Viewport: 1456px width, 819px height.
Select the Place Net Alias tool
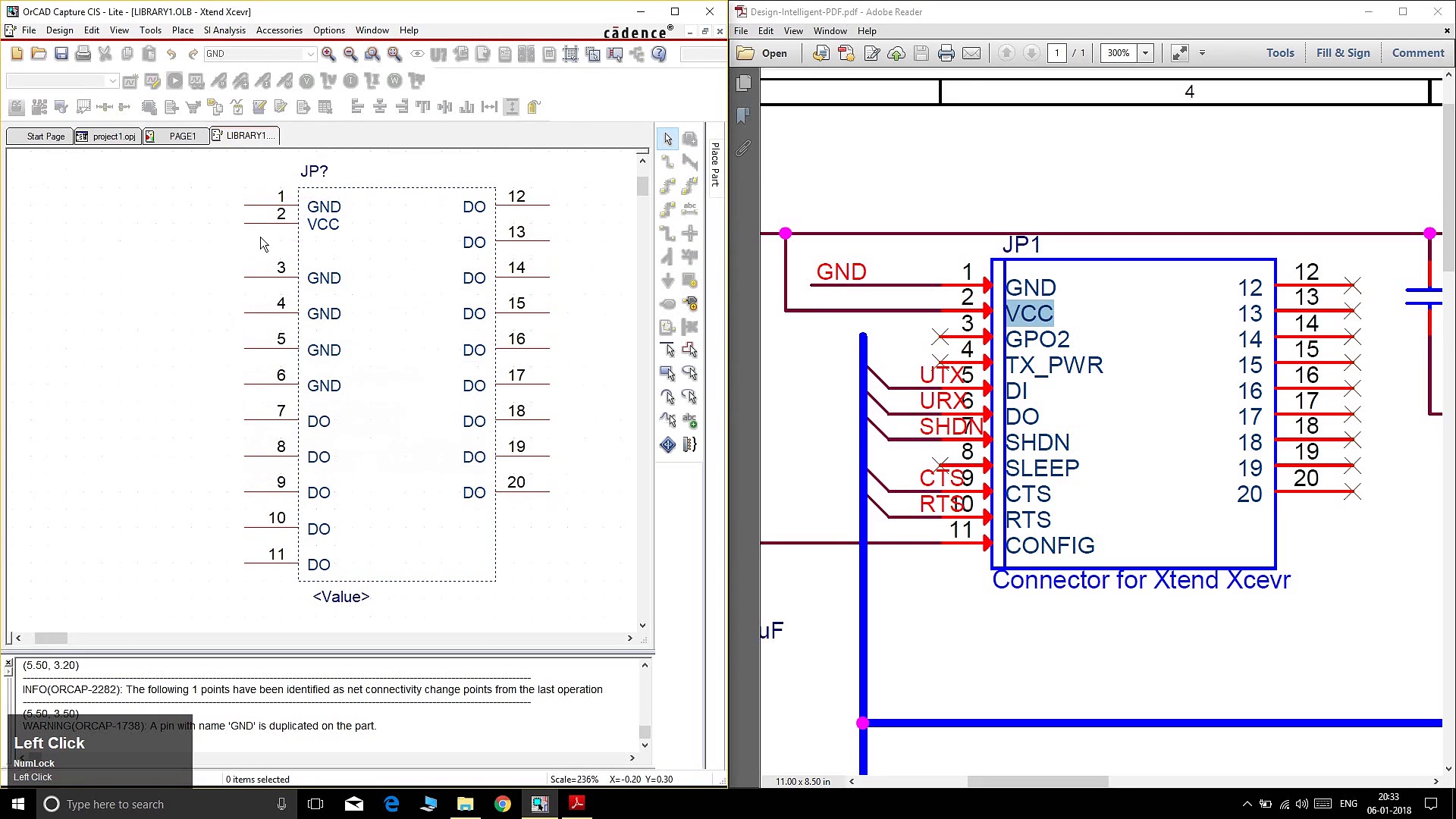(x=690, y=209)
